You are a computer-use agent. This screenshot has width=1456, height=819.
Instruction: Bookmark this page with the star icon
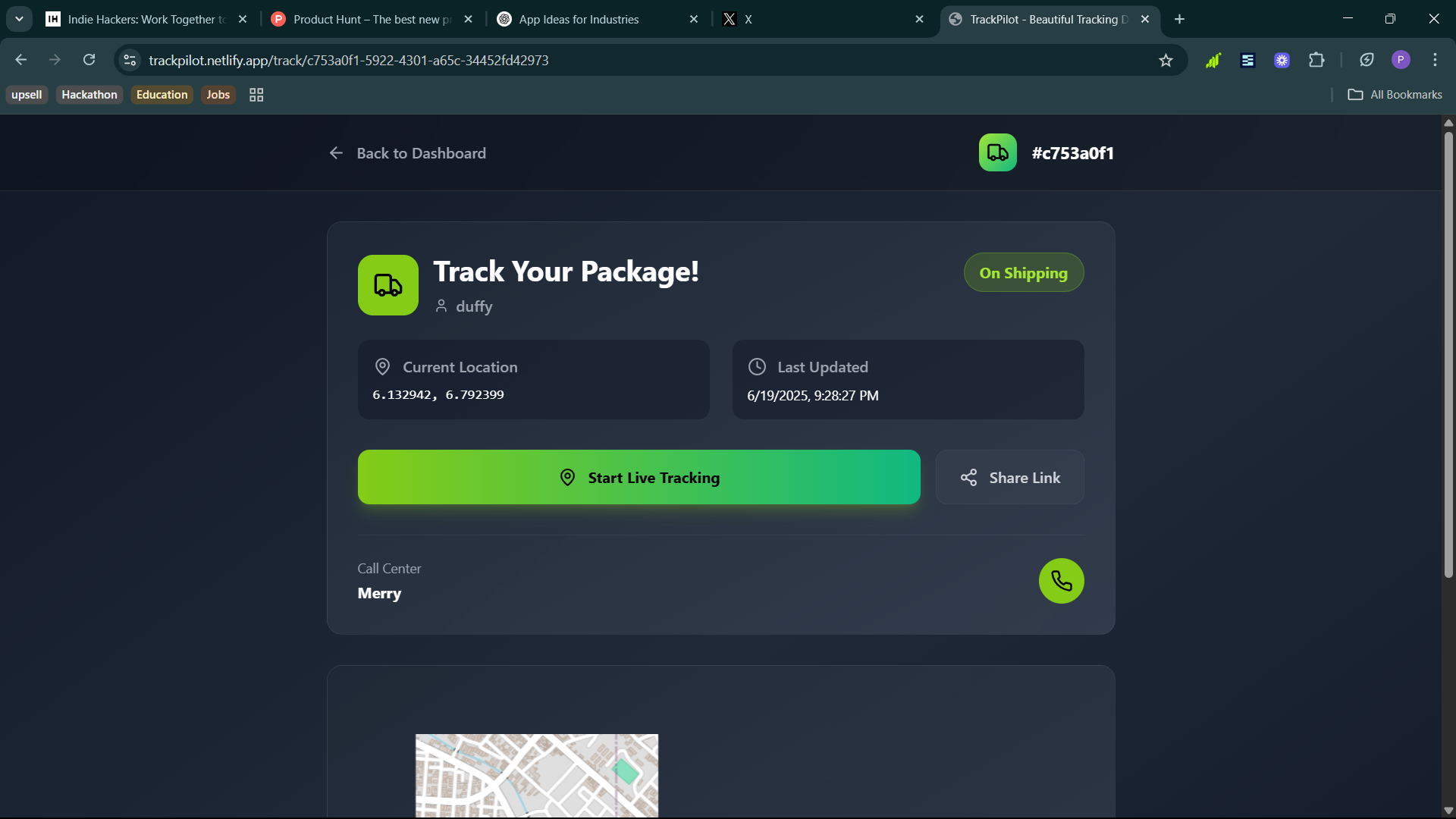(1166, 60)
